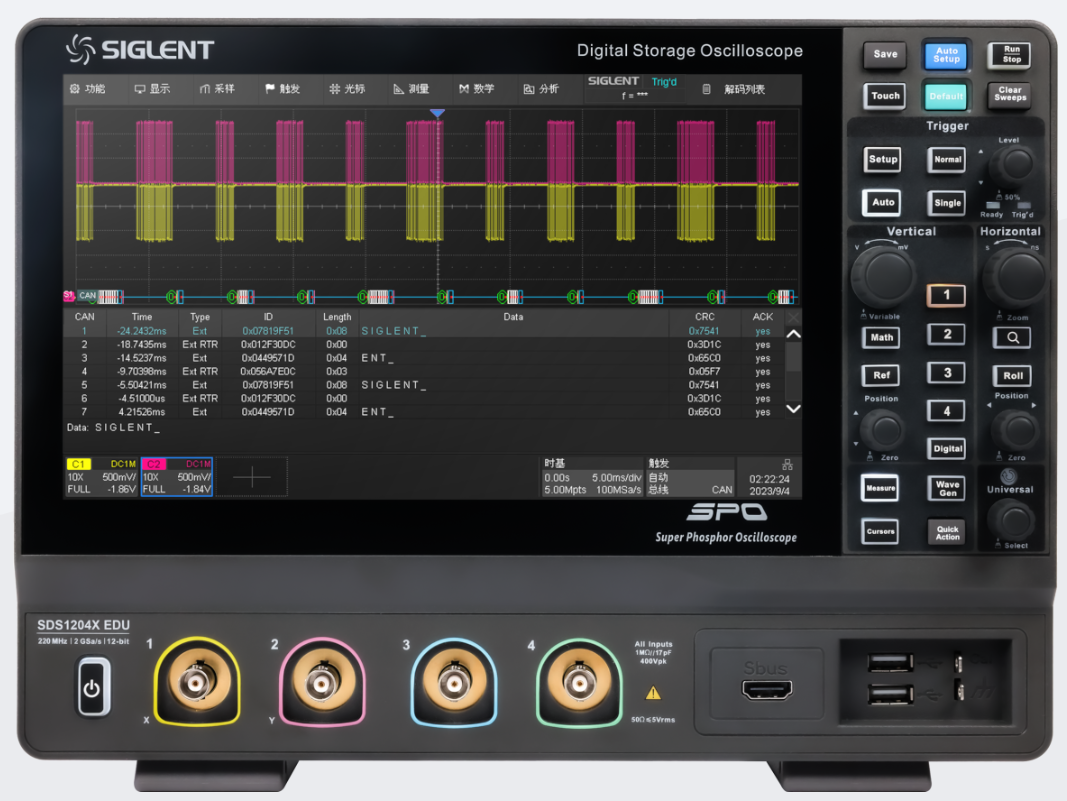Click the Horizontal Position knob
Image resolution: width=1067 pixels, height=801 pixels.
tap(1014, 430)
